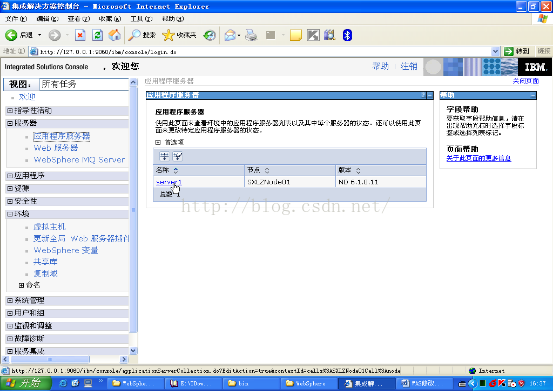Print the page with the printer icon

point(251,35)
